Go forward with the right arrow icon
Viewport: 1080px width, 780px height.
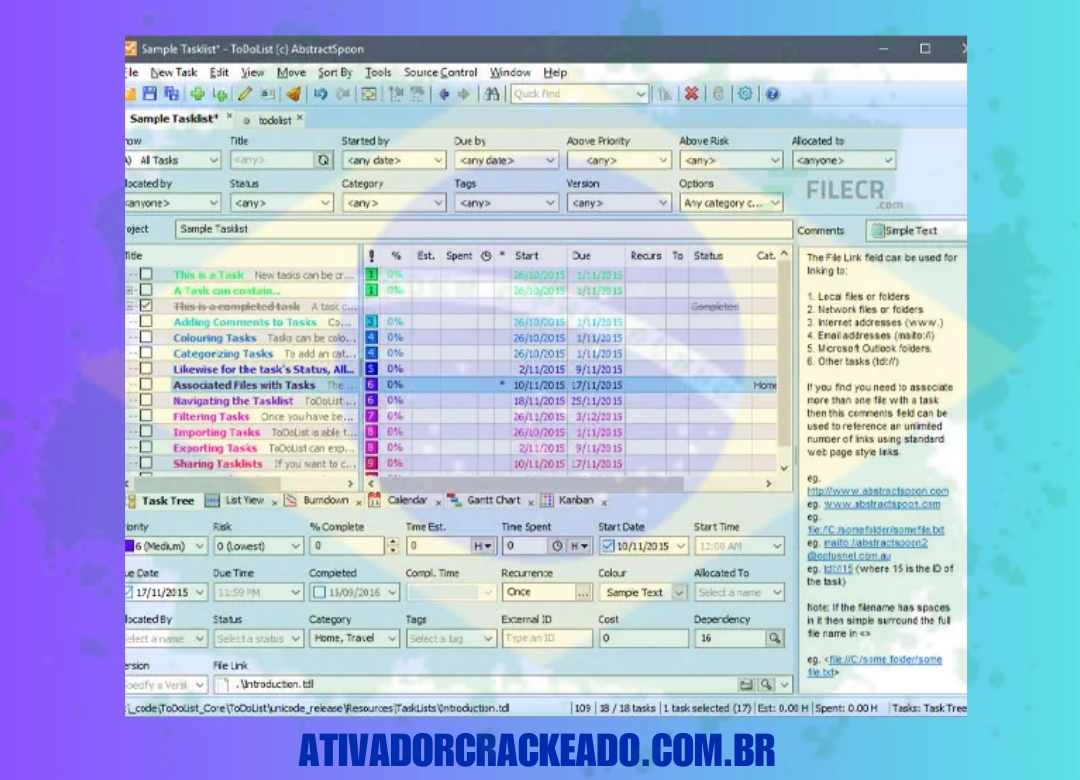(x=464, y=94)
